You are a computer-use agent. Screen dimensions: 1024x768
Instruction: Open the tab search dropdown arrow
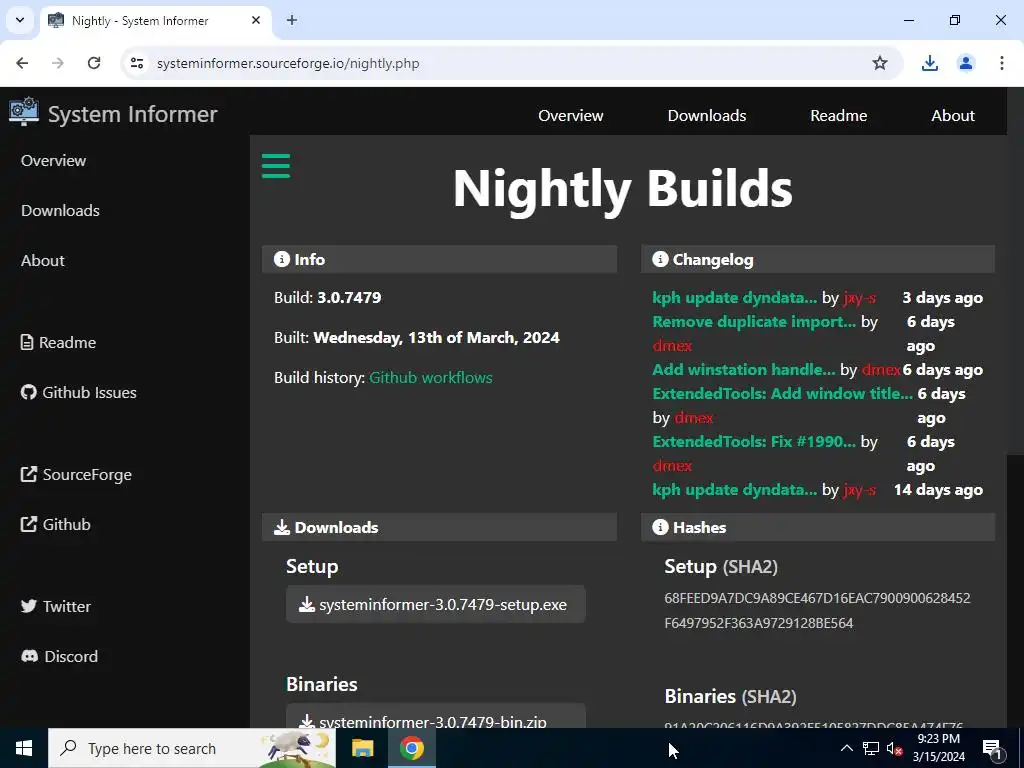(x=20, y=20)
